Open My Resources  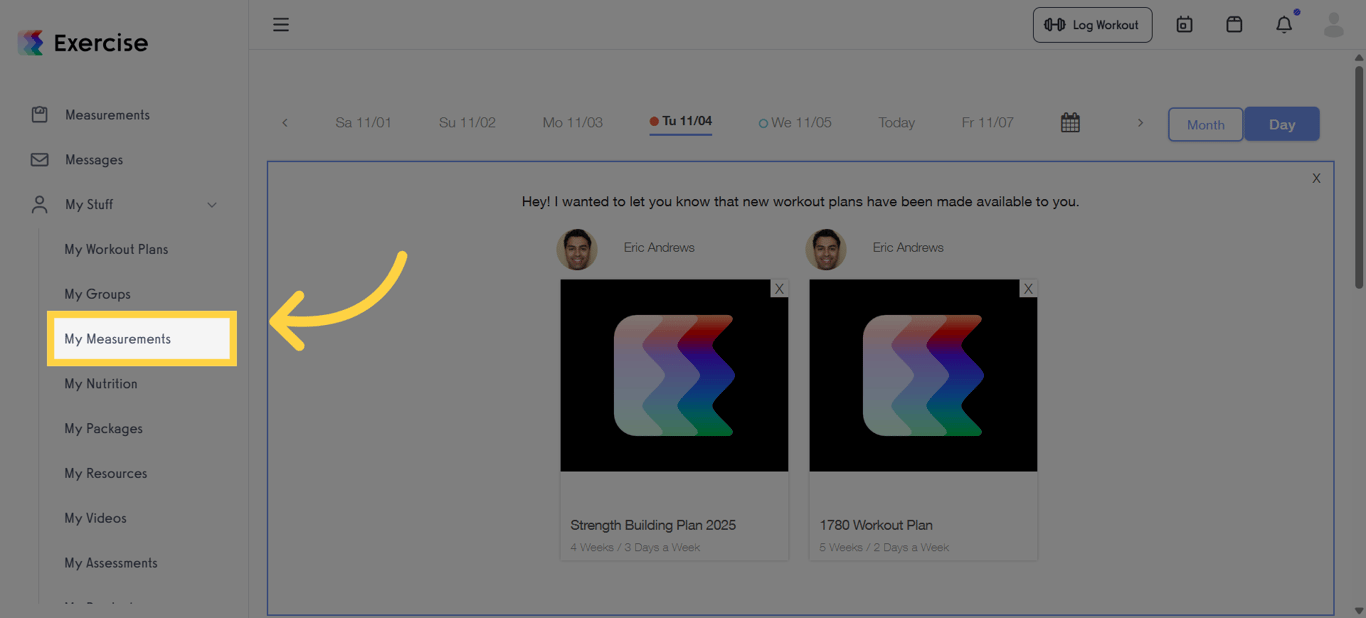[x=105, y=473]
